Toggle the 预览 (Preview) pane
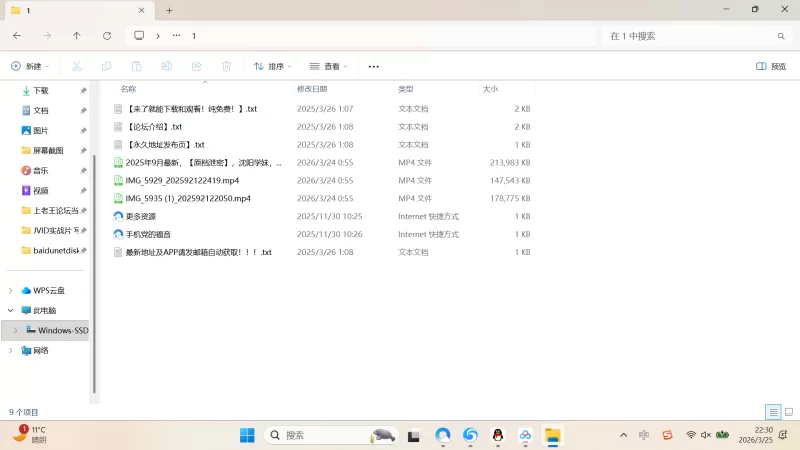The image size is (800, 450). [771, 66]
